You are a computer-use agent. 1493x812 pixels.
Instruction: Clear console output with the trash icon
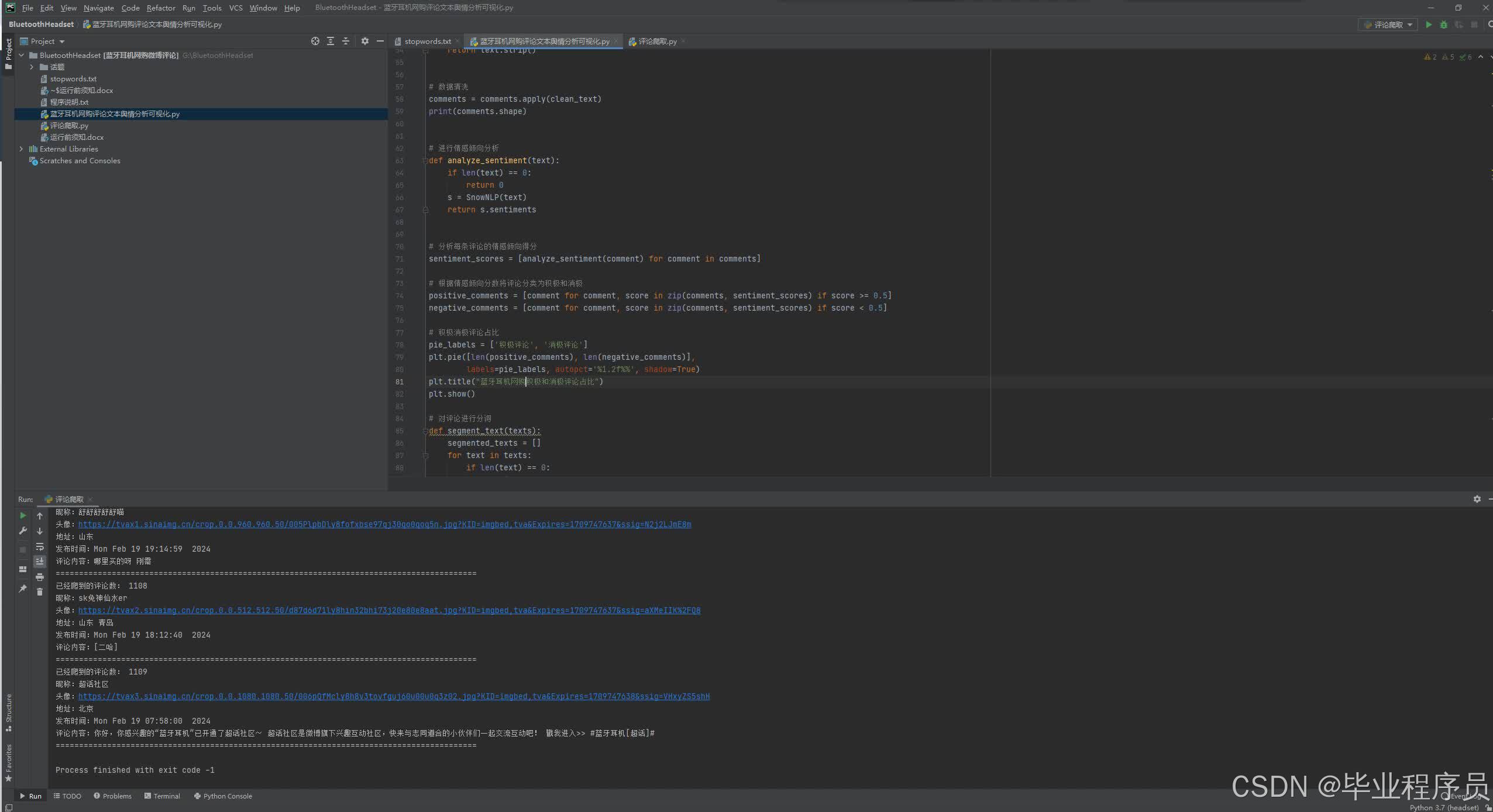(x=40, y=592)
